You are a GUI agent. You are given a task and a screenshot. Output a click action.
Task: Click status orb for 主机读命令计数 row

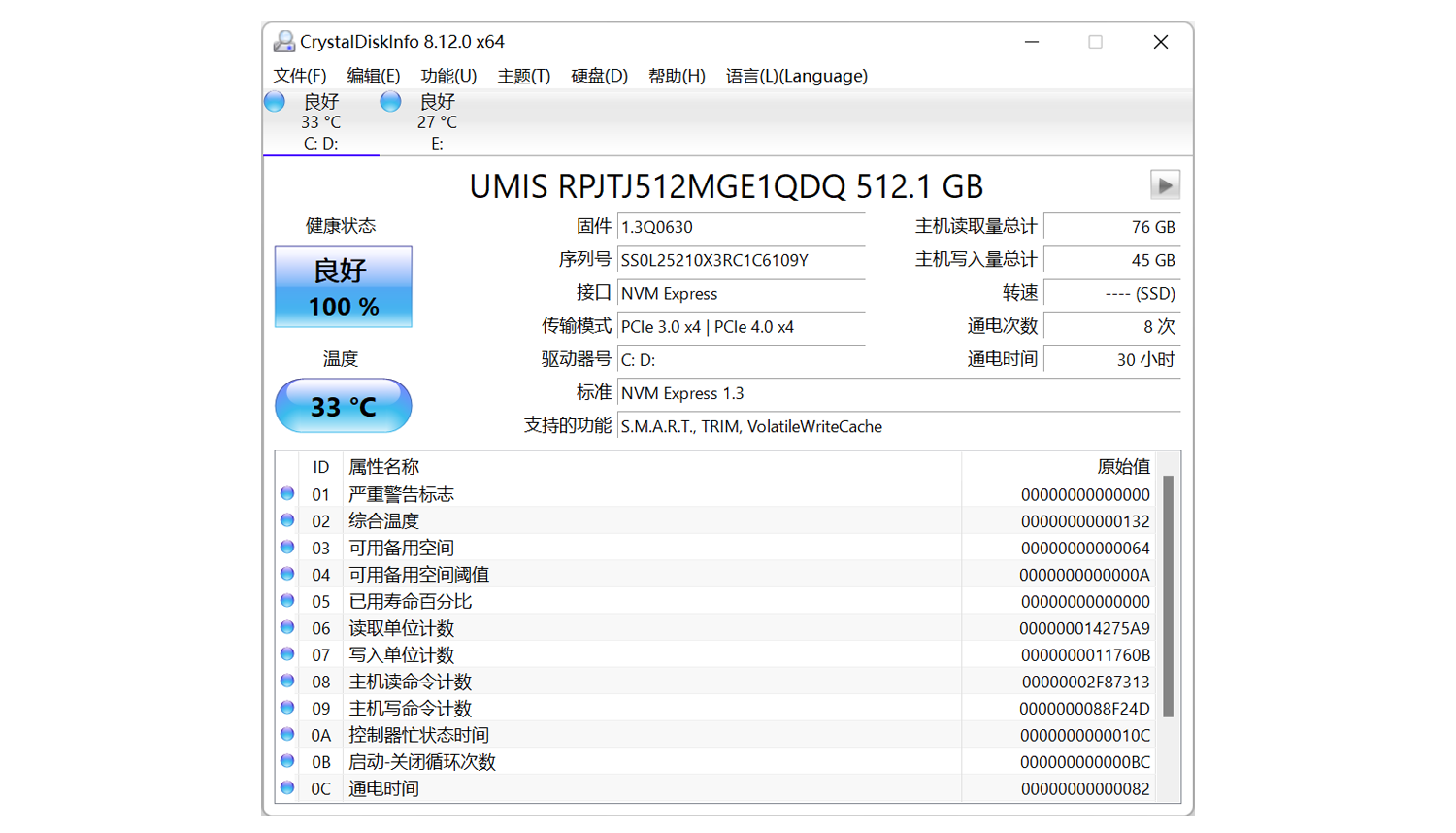coord(287,681)
